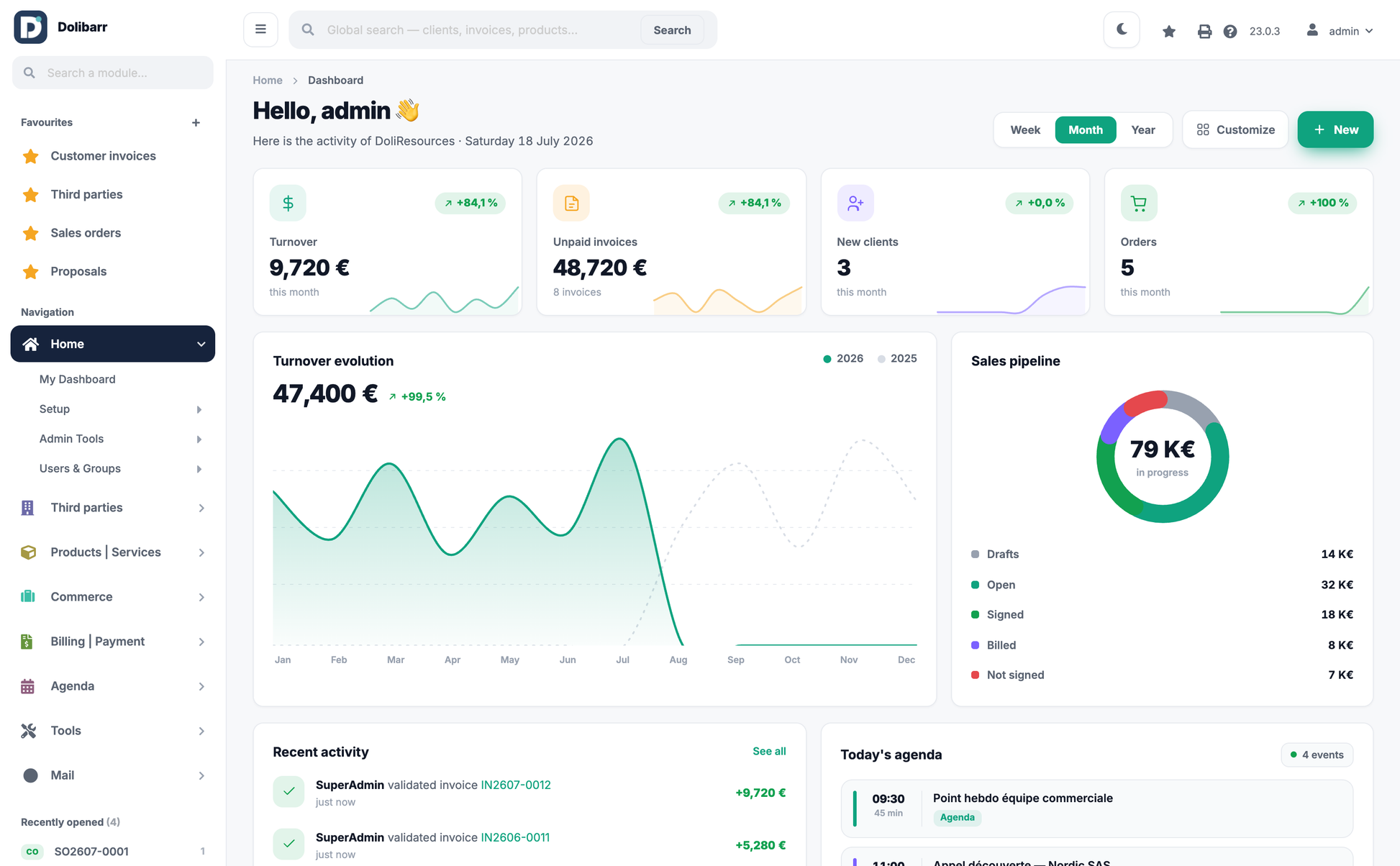The width and height of the screenshot is (1400, 866).
Task: Expand the Setup submenu arrow
Action: (199, 409)
